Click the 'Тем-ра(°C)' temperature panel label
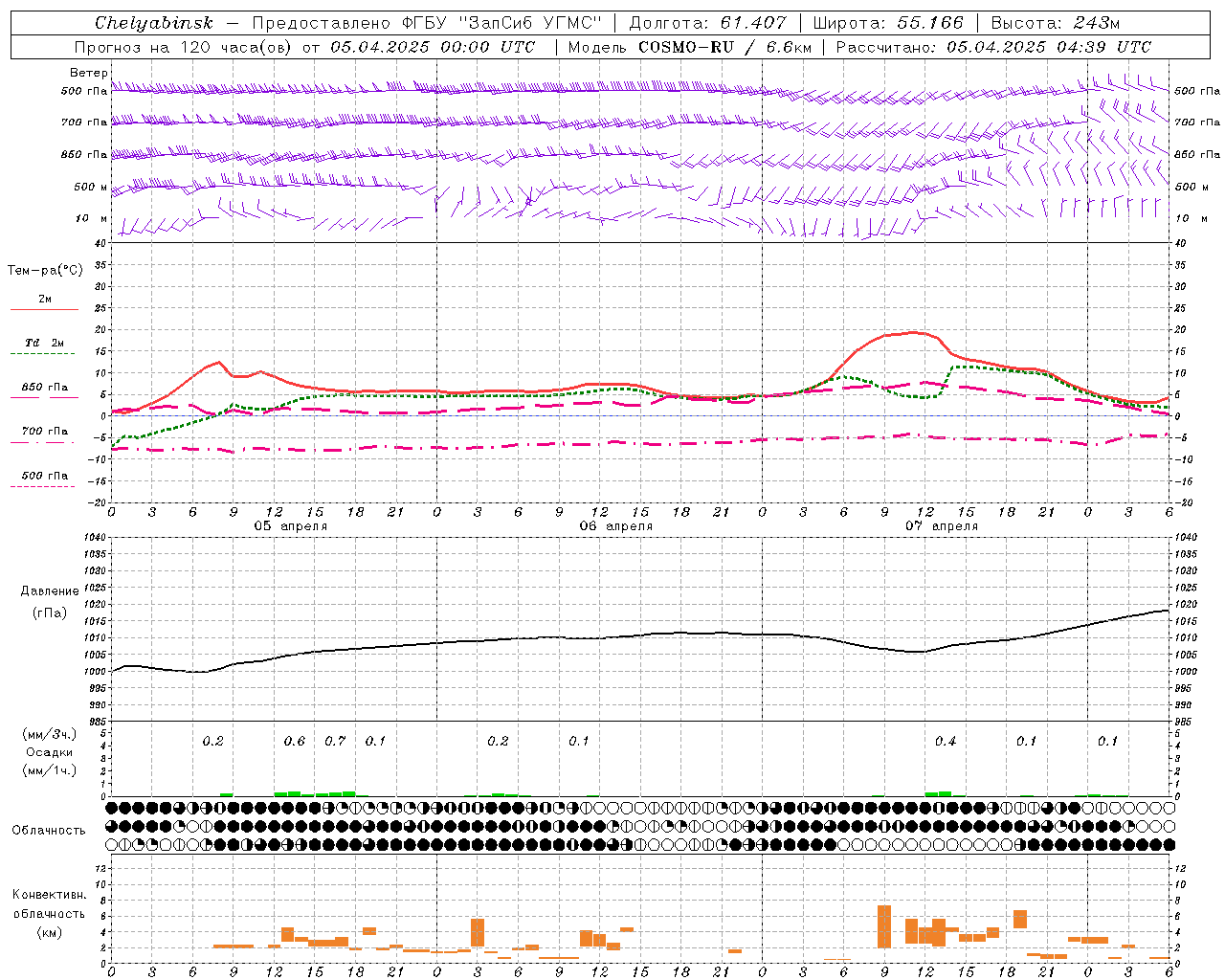This screenshot has width=1225, height=980. [x=45, y=271]
